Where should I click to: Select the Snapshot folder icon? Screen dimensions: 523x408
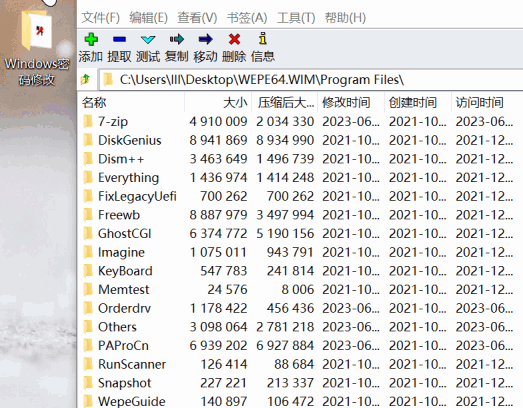click(x=88, y=383)
